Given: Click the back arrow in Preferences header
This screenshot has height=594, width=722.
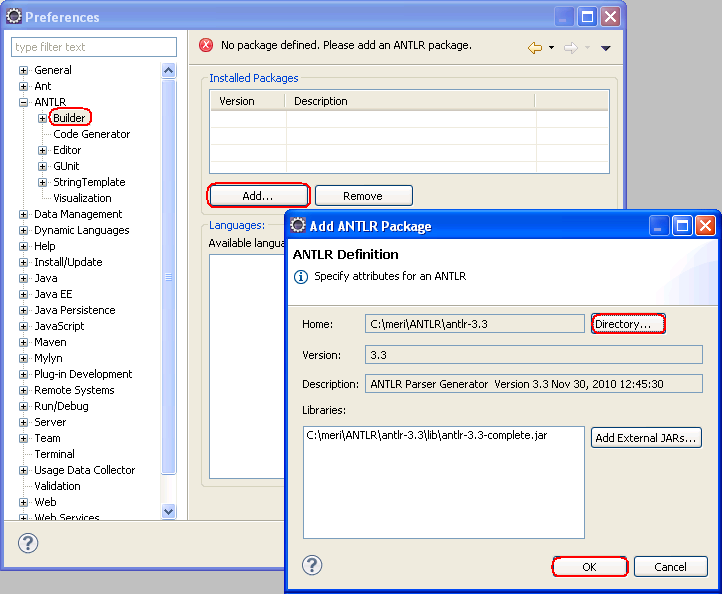Looking at the screenshot, I should coord(535,47).
